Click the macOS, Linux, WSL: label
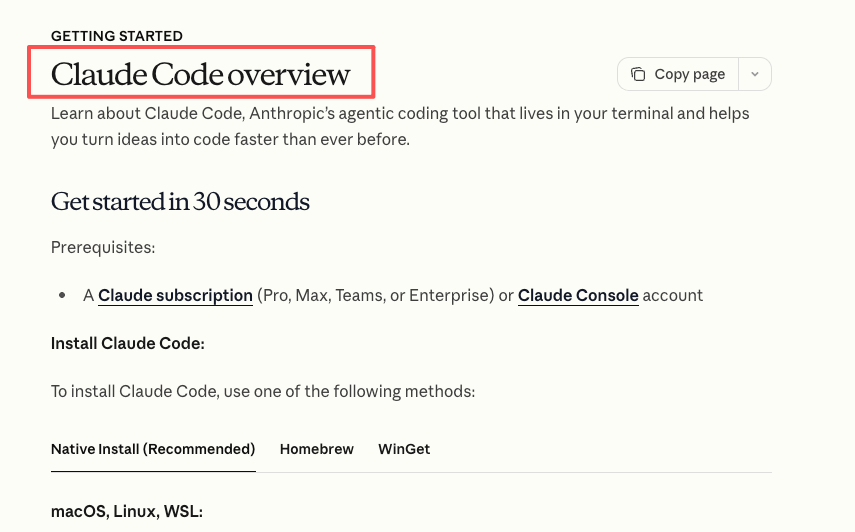This screenshot has height=532, width=855. point(127,511)
